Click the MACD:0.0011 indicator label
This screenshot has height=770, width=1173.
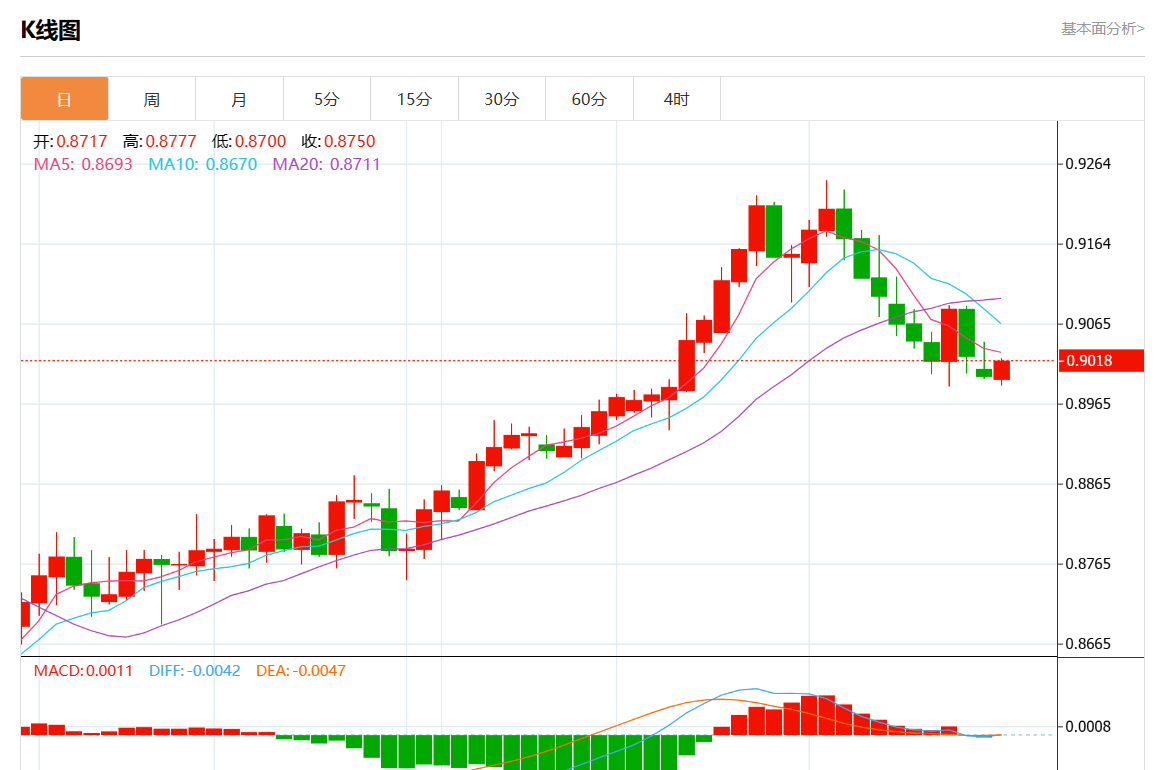tap(83, 670)
